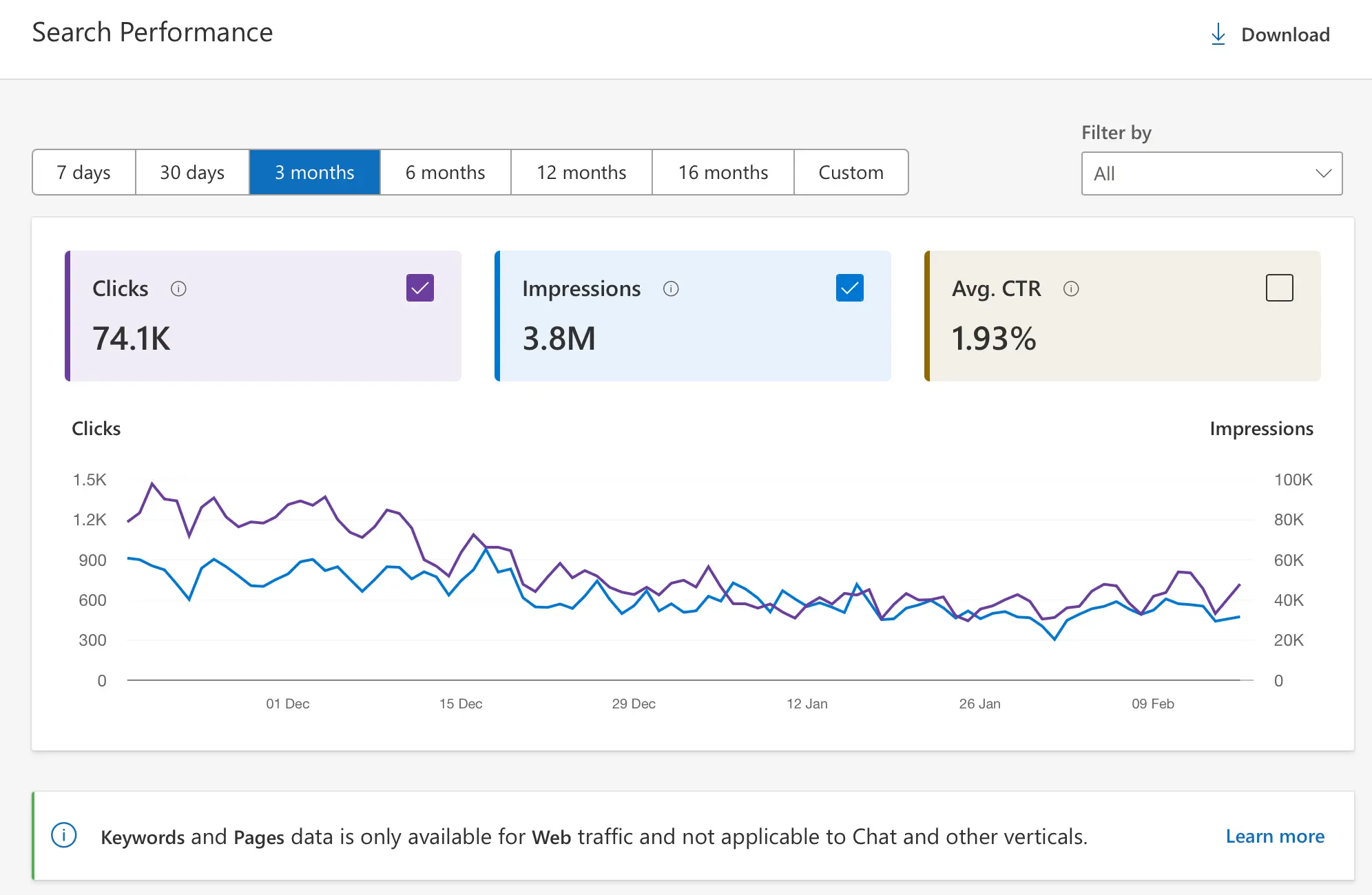Click the chevron in the All filter box
Viewport: 1372px width, 895px height.
(1323, 173)
